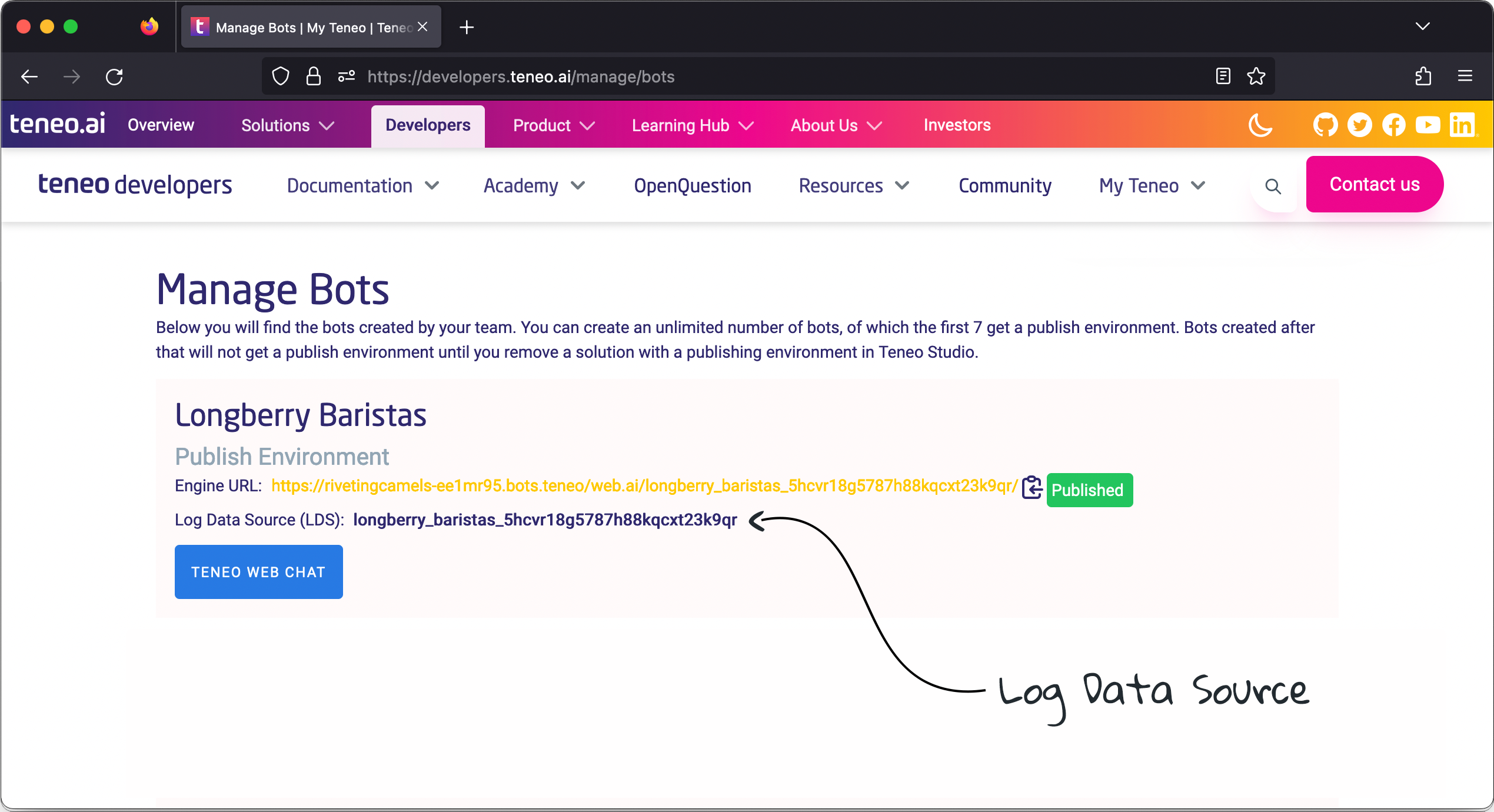
Task: Open the tracking protection shield icon
Action: click(281, 76)
